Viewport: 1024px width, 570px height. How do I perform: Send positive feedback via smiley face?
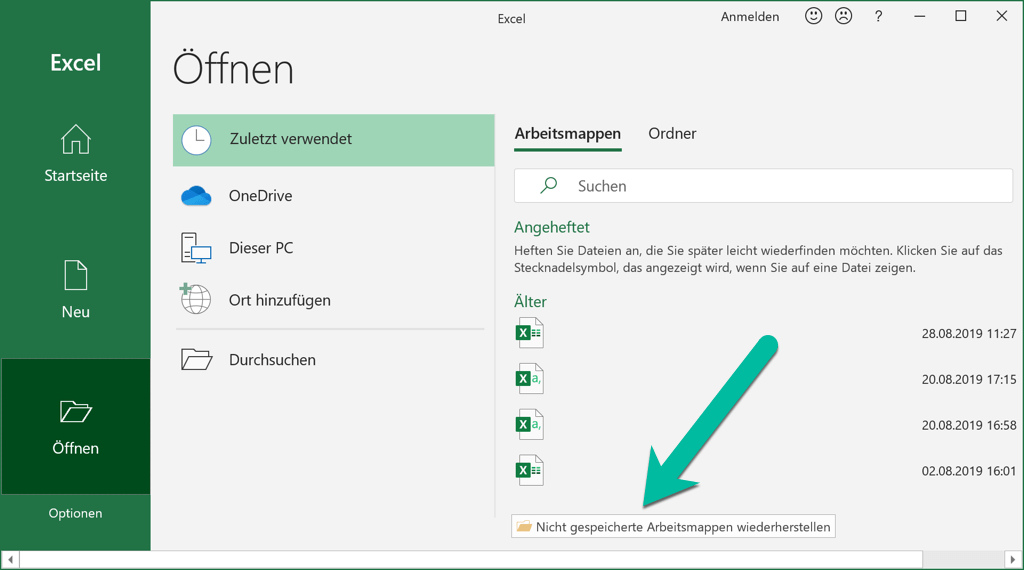(x=813, y=16)
